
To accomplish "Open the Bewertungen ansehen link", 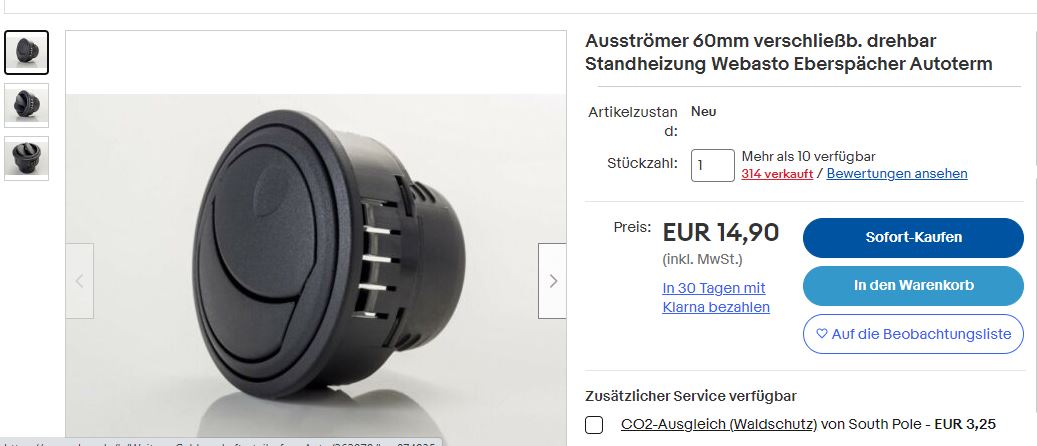I will click(x=897, y=174).
